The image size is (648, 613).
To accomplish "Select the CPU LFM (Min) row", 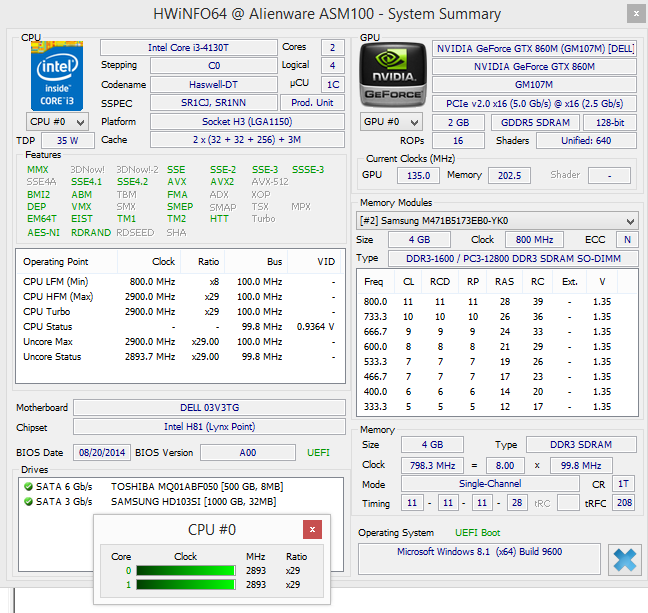I will point(179,281).
